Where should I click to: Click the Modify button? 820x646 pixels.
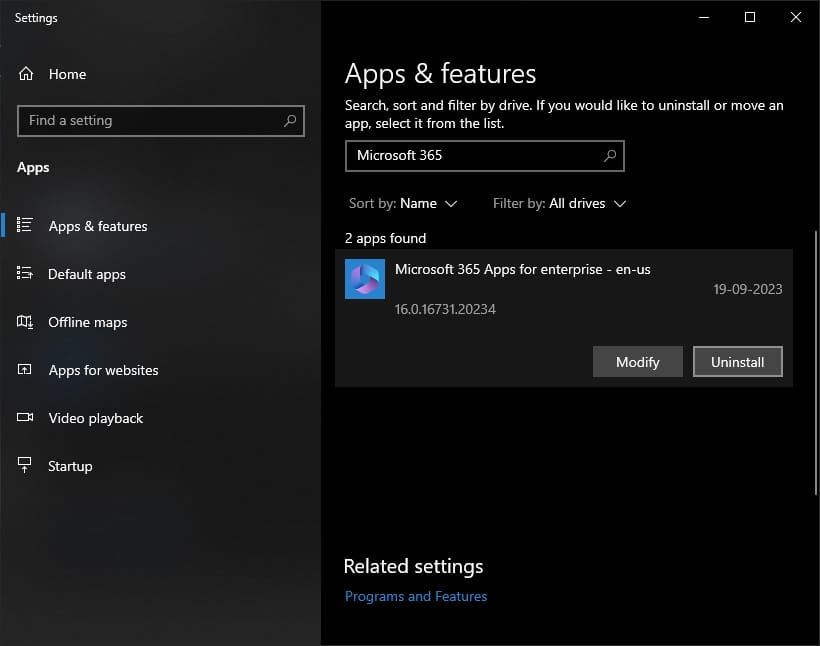click(x=638, y=362)
